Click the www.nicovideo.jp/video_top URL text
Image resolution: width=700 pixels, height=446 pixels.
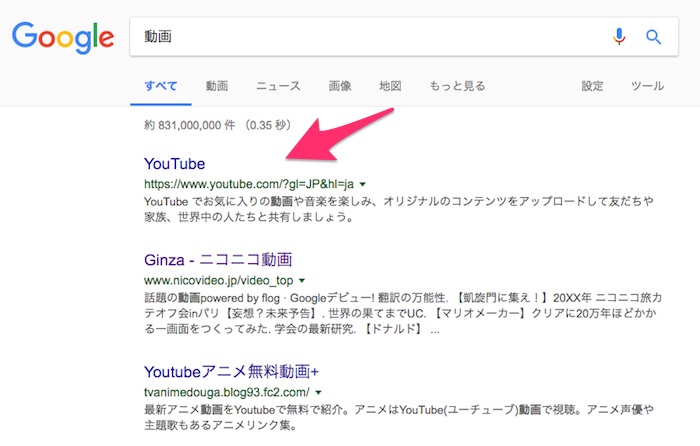point(217,281)
